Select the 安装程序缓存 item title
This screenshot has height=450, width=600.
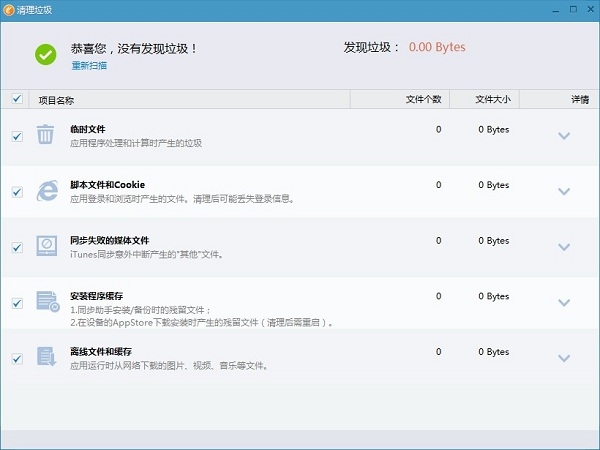pyautogui.click(x=96, y=296)
